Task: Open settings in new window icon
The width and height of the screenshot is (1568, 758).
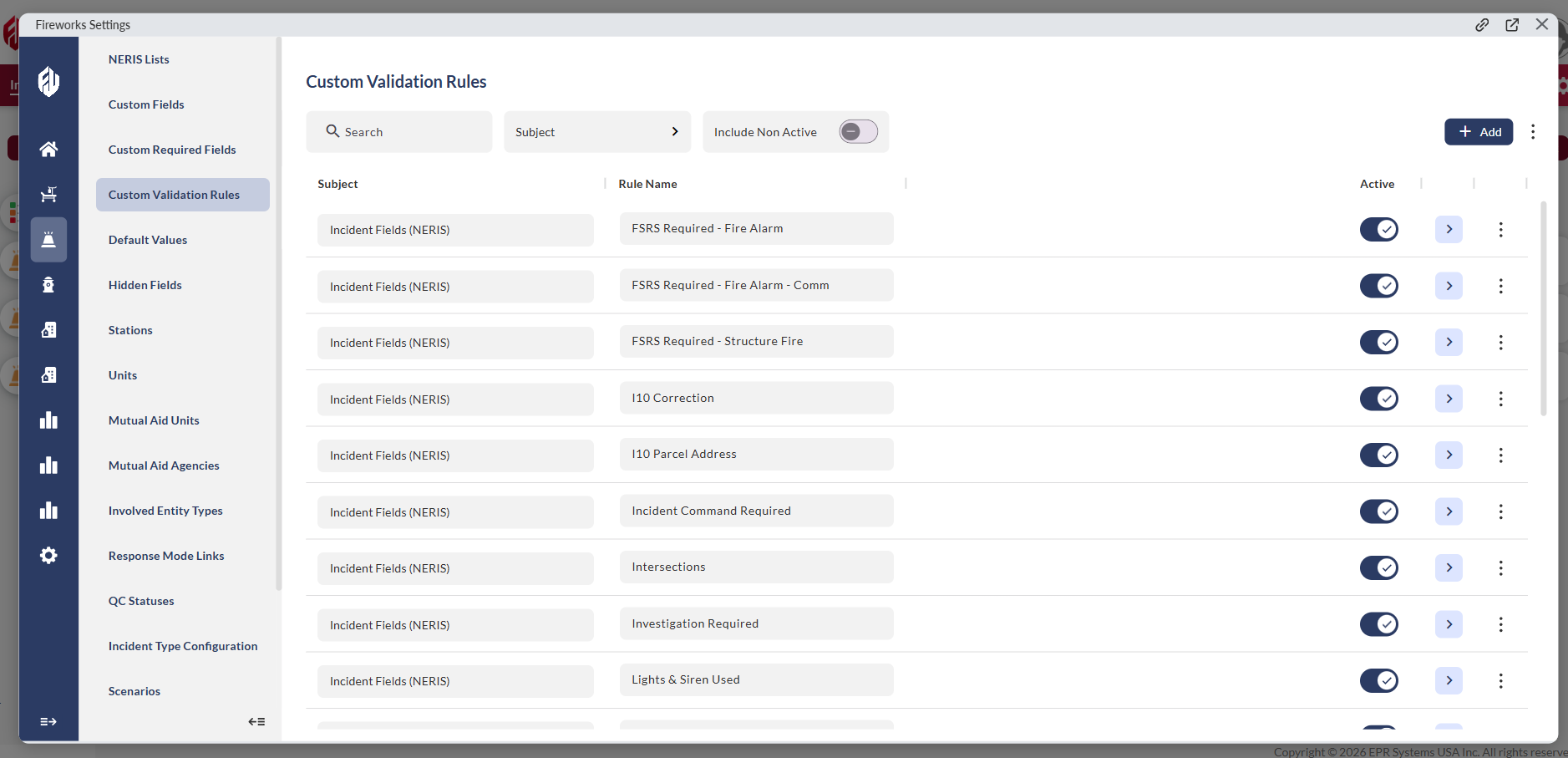Action: [1512, 25]
